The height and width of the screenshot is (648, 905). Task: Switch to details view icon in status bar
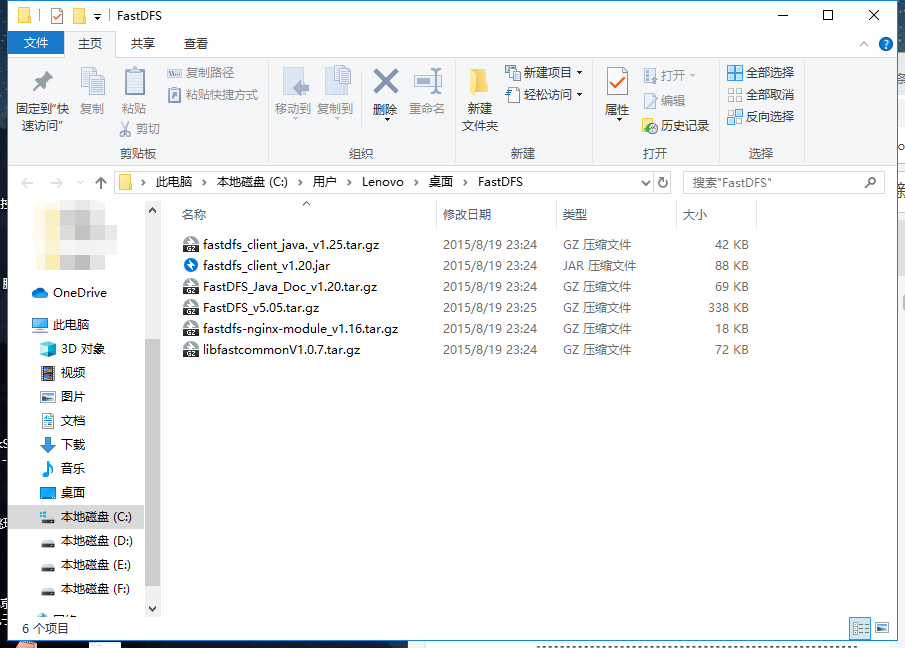(860, 628)
